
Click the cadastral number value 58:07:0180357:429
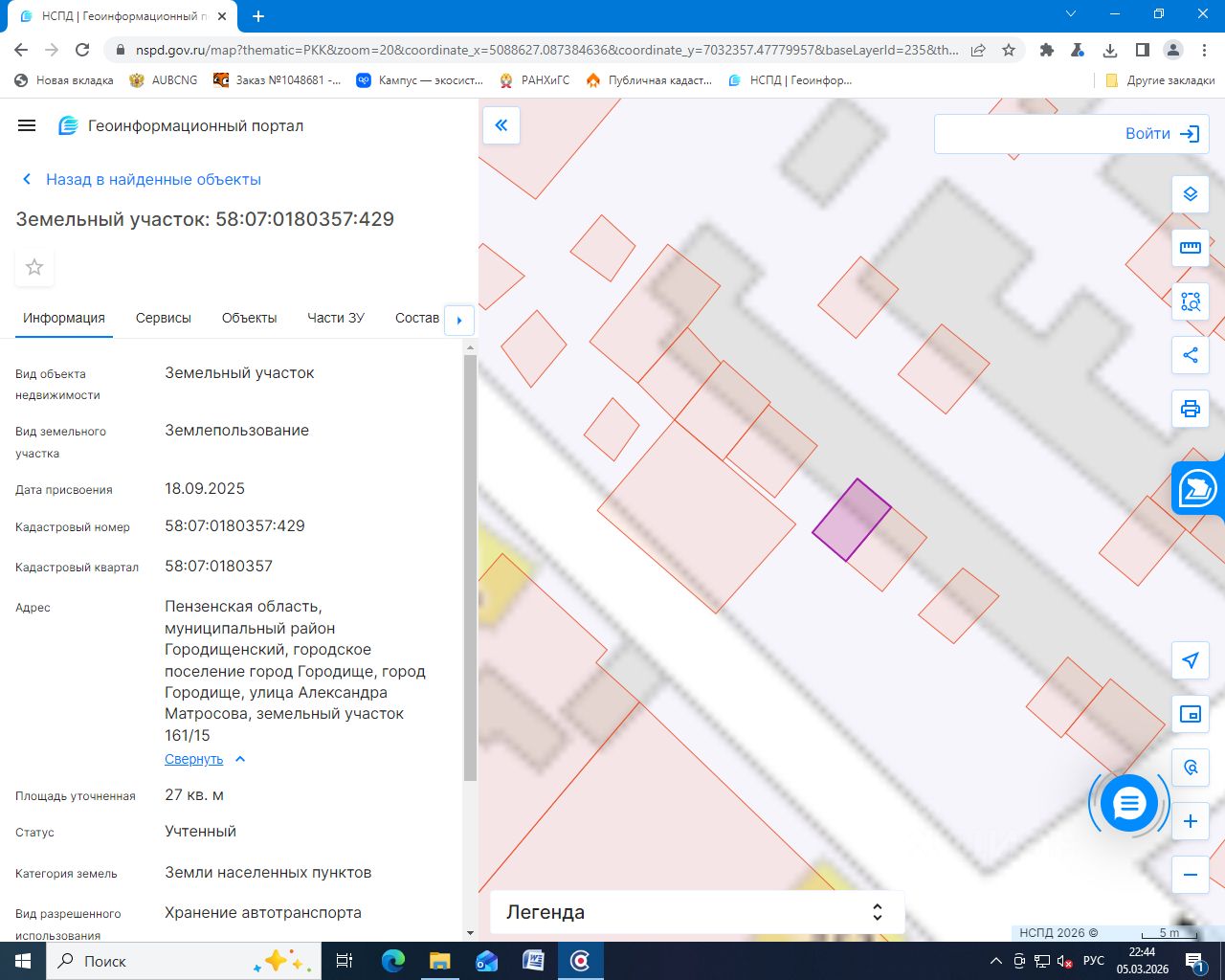point(234,525)
